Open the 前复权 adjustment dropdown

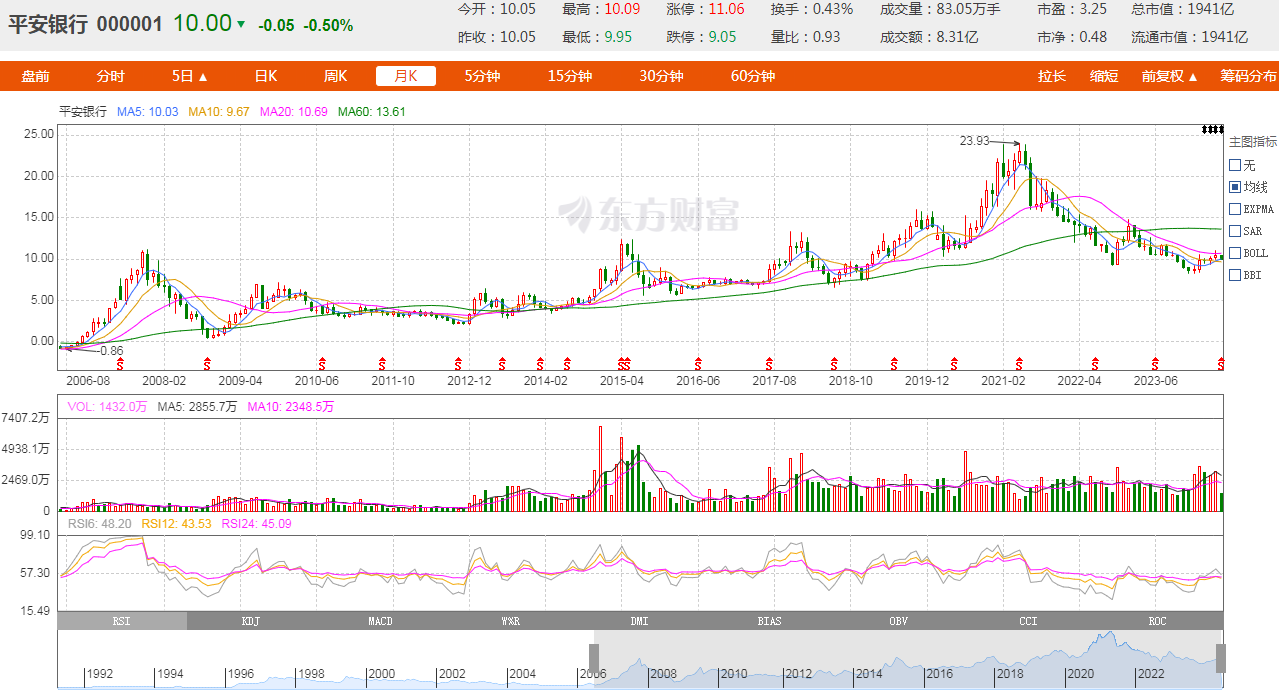[1170, 76]
